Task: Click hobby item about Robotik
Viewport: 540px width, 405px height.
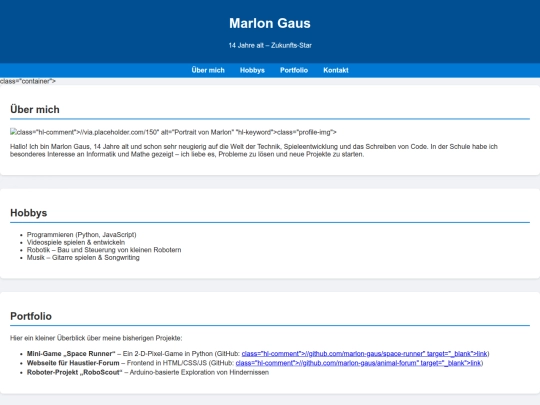Action: pyautogui.click(x=104, y=250)
